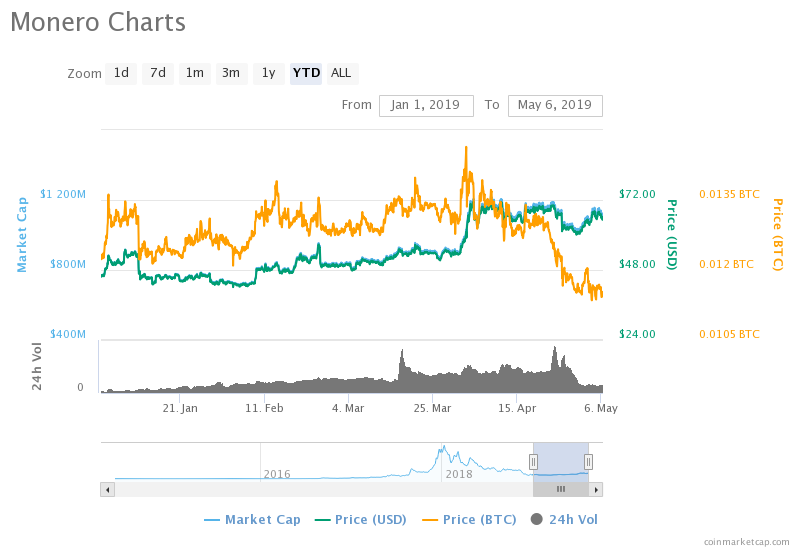
Task: Click the Price (USD) vertical axis title
Action: (x=672, y=235)
